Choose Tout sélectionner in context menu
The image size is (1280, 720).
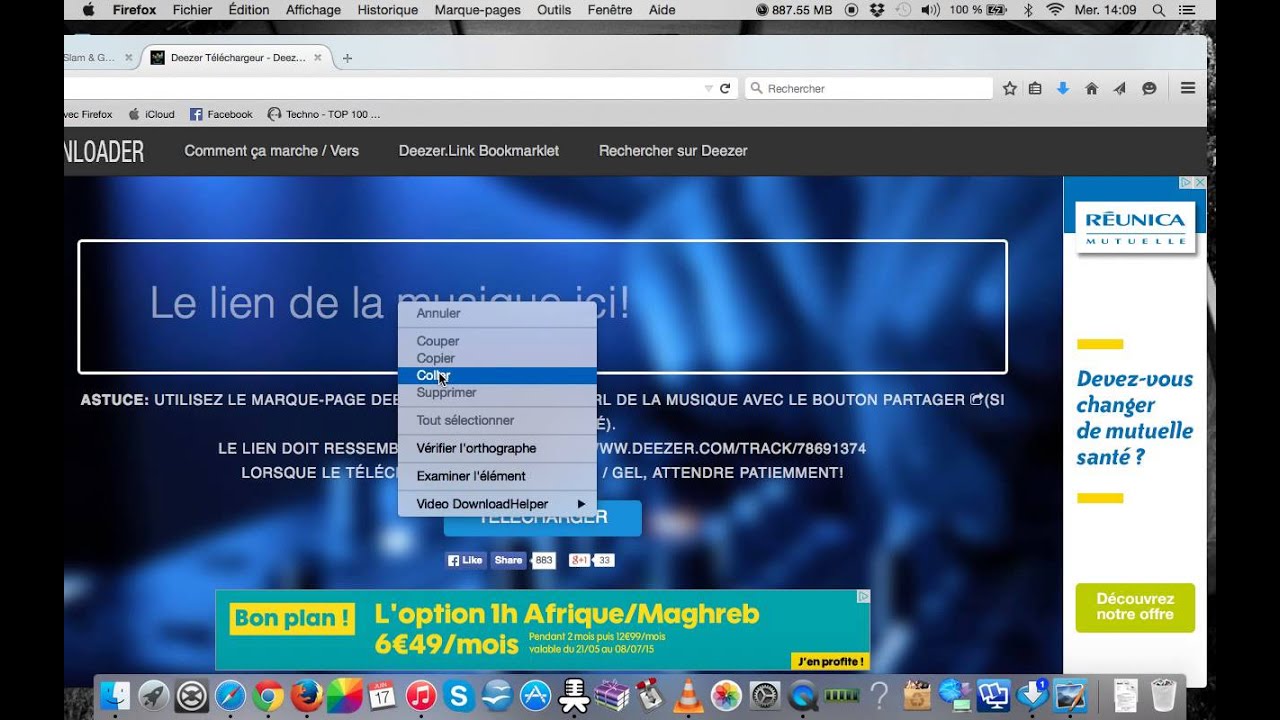point(497,421)
